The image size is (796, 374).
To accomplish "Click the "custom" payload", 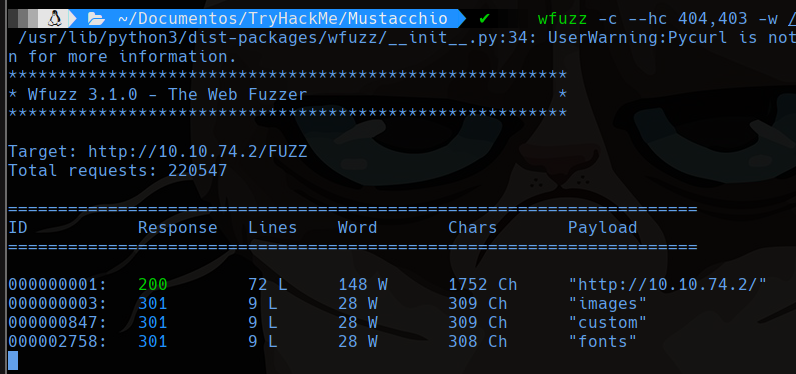I will click(x=608, y=323).
